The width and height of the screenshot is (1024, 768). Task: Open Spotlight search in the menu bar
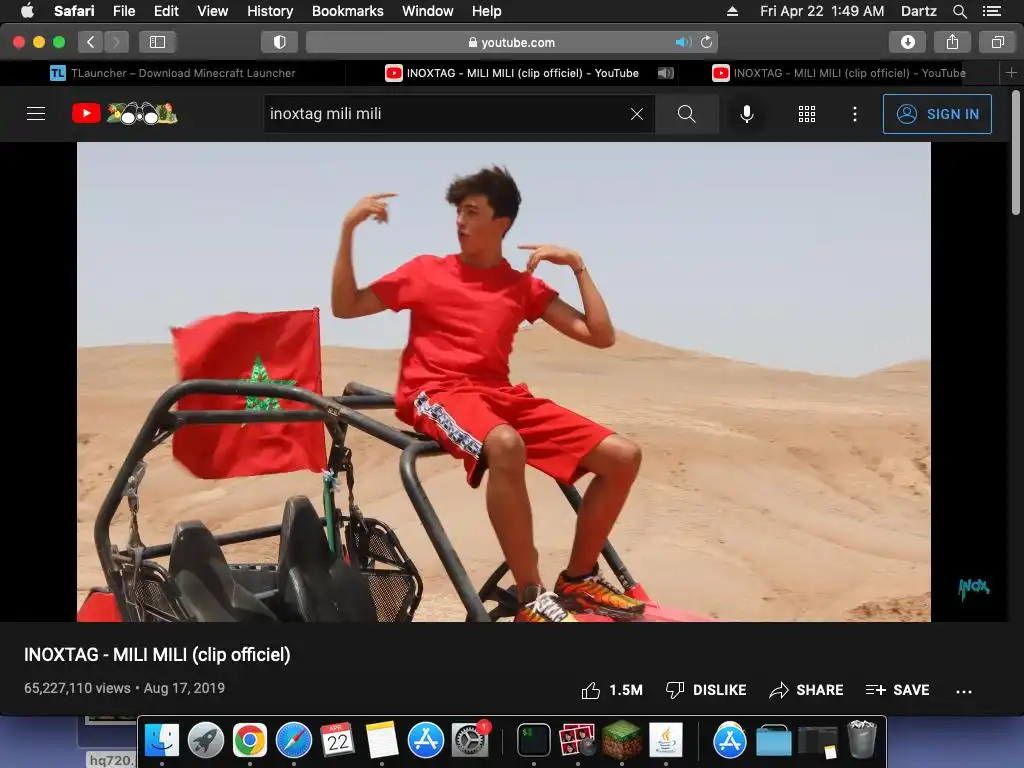(959, 11)
